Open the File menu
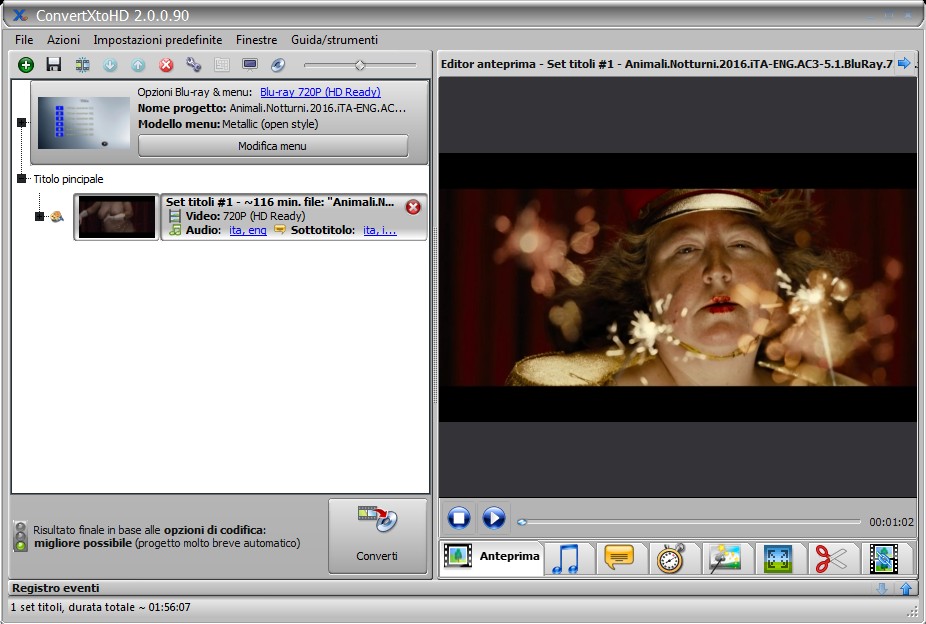Image resolution: width=926 pixels, height=624 pixels. tap(24, 40)
